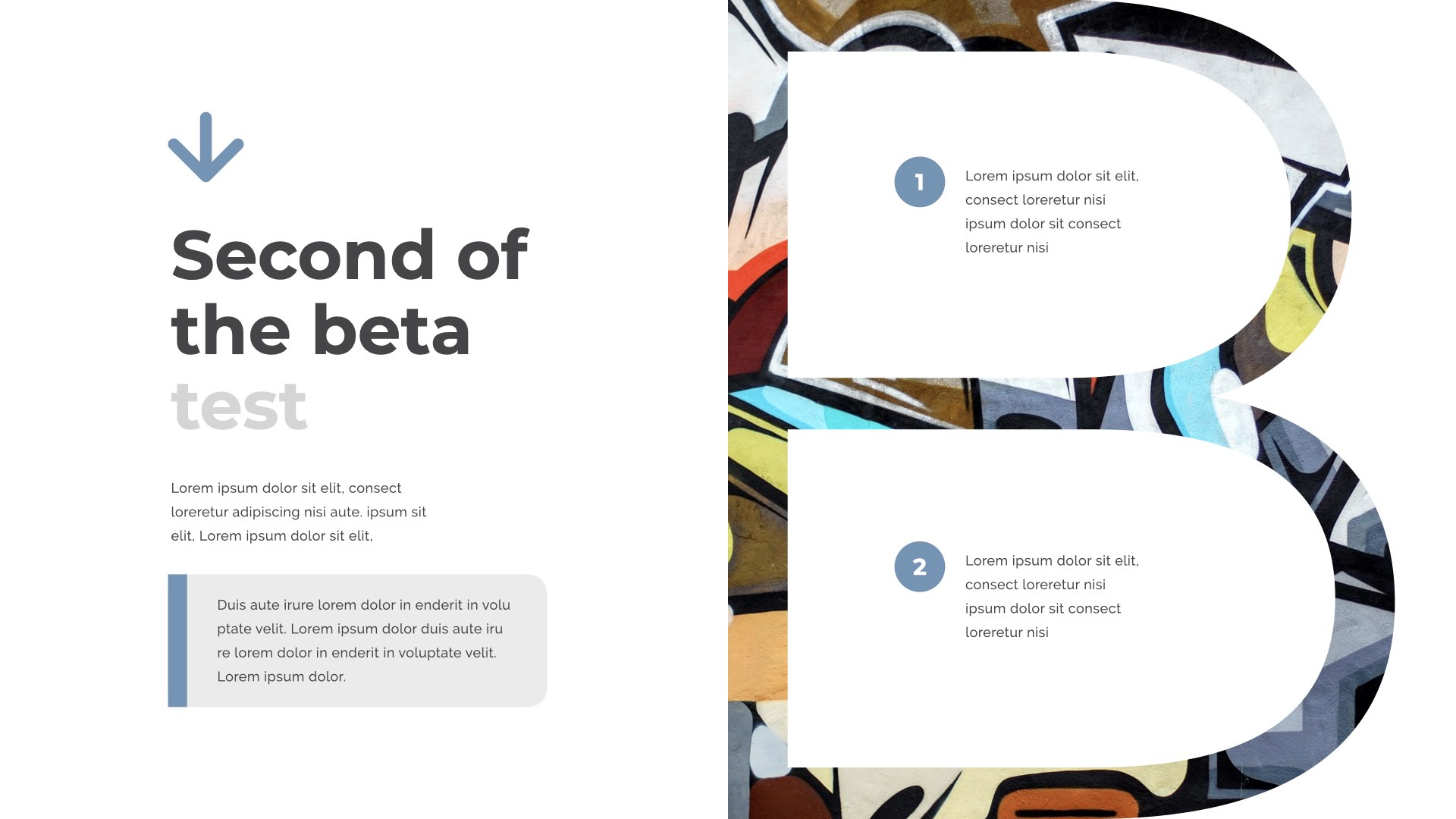Click the paragraph starting "Lorem ipsum dolor sit elit, consect" below the heading
The image size is (1456, 819).
click(x=298, y=512)
